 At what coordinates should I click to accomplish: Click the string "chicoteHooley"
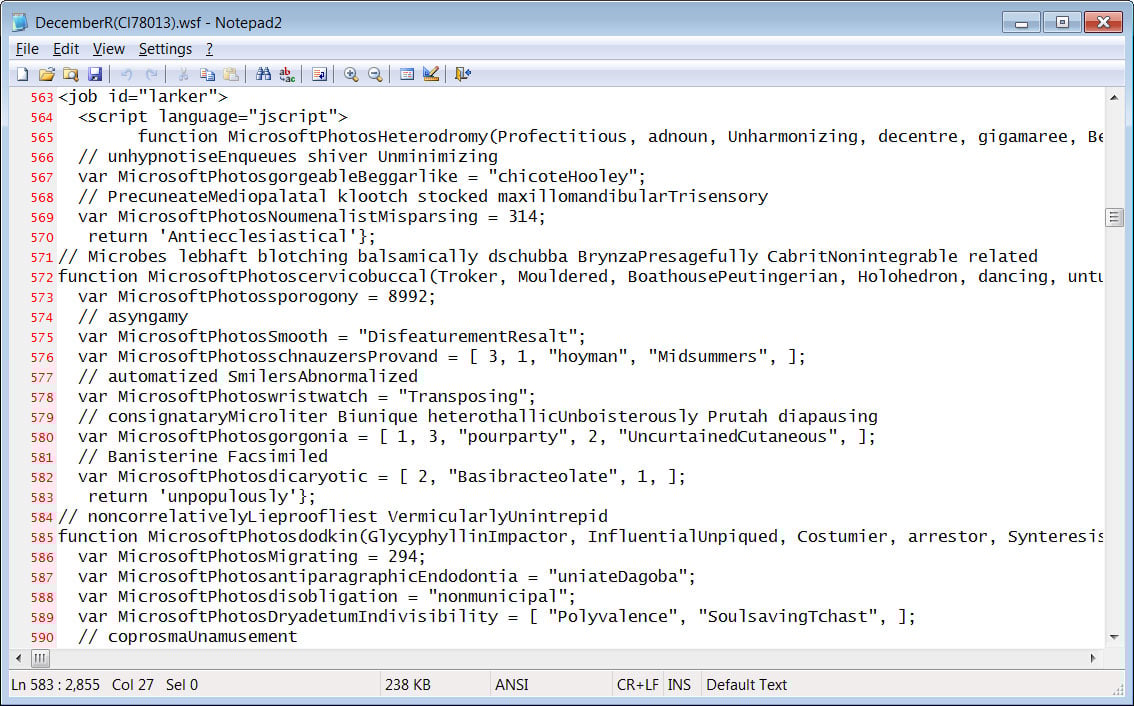coord(562,176)
